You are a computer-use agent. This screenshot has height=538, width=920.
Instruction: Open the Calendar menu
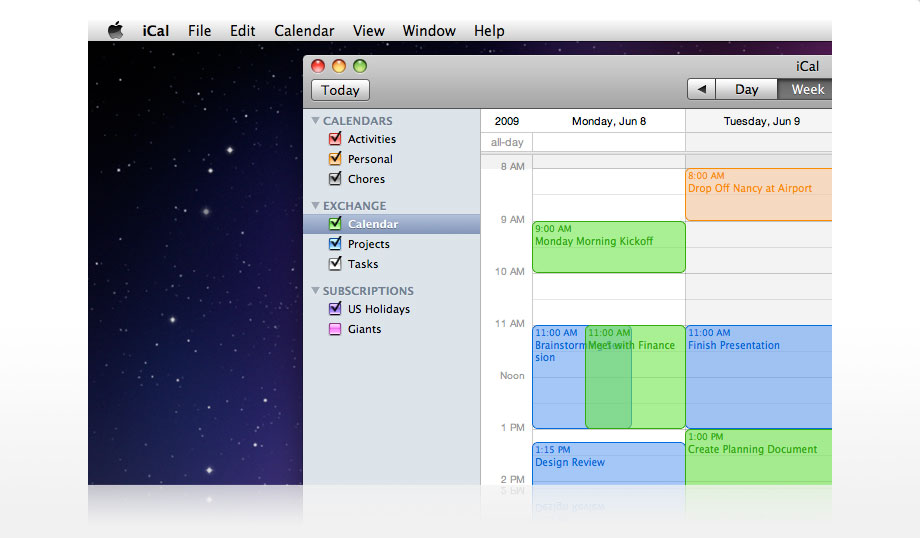(x=304, y=31)
